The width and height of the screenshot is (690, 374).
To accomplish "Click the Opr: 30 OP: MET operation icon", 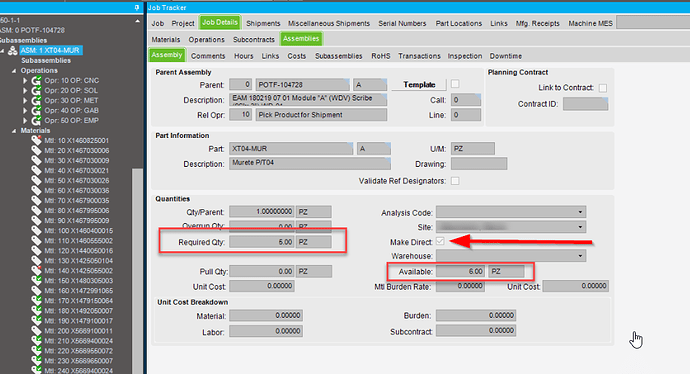I will coord(36,100).
